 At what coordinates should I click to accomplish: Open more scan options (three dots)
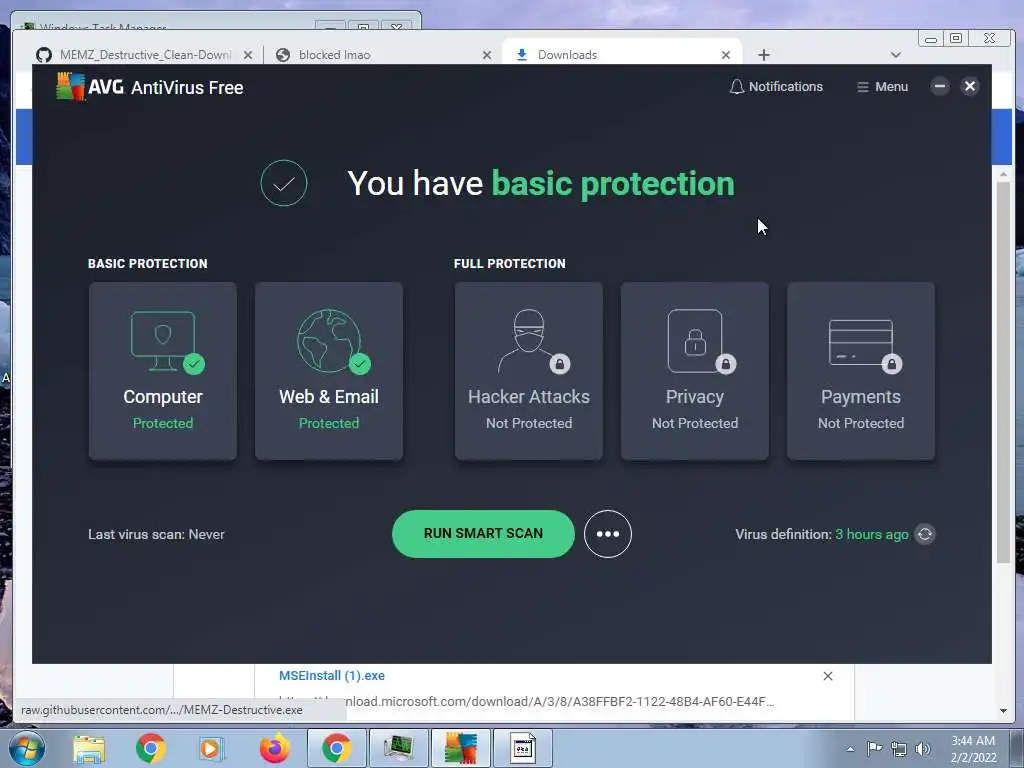coord(607,534)
